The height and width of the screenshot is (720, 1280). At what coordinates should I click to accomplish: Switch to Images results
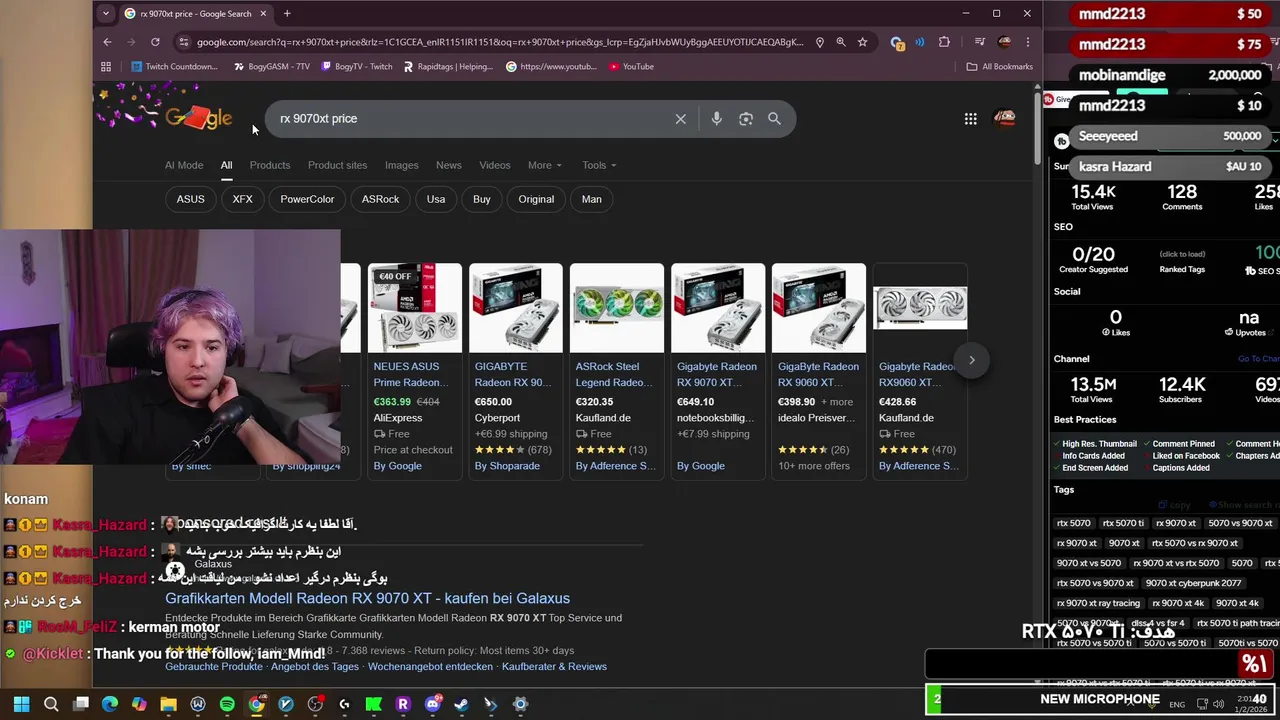tap(402, 165)
